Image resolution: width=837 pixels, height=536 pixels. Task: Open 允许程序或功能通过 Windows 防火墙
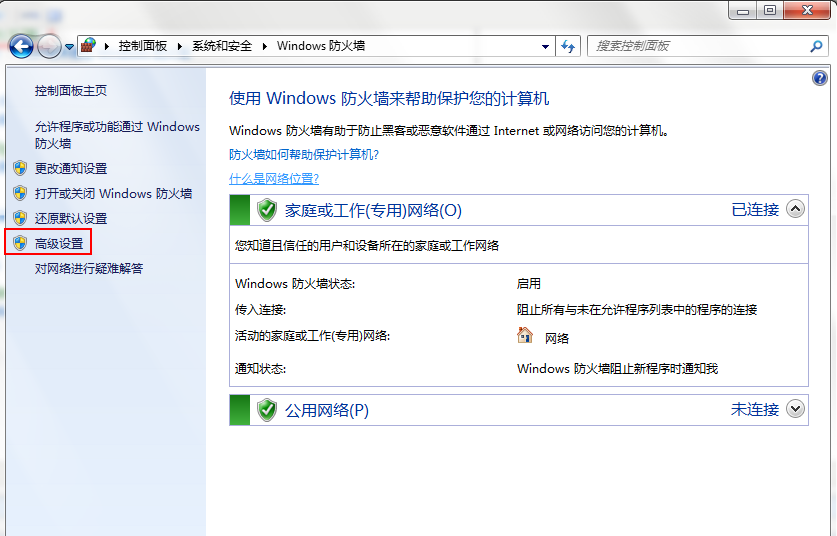click(117, 135)
